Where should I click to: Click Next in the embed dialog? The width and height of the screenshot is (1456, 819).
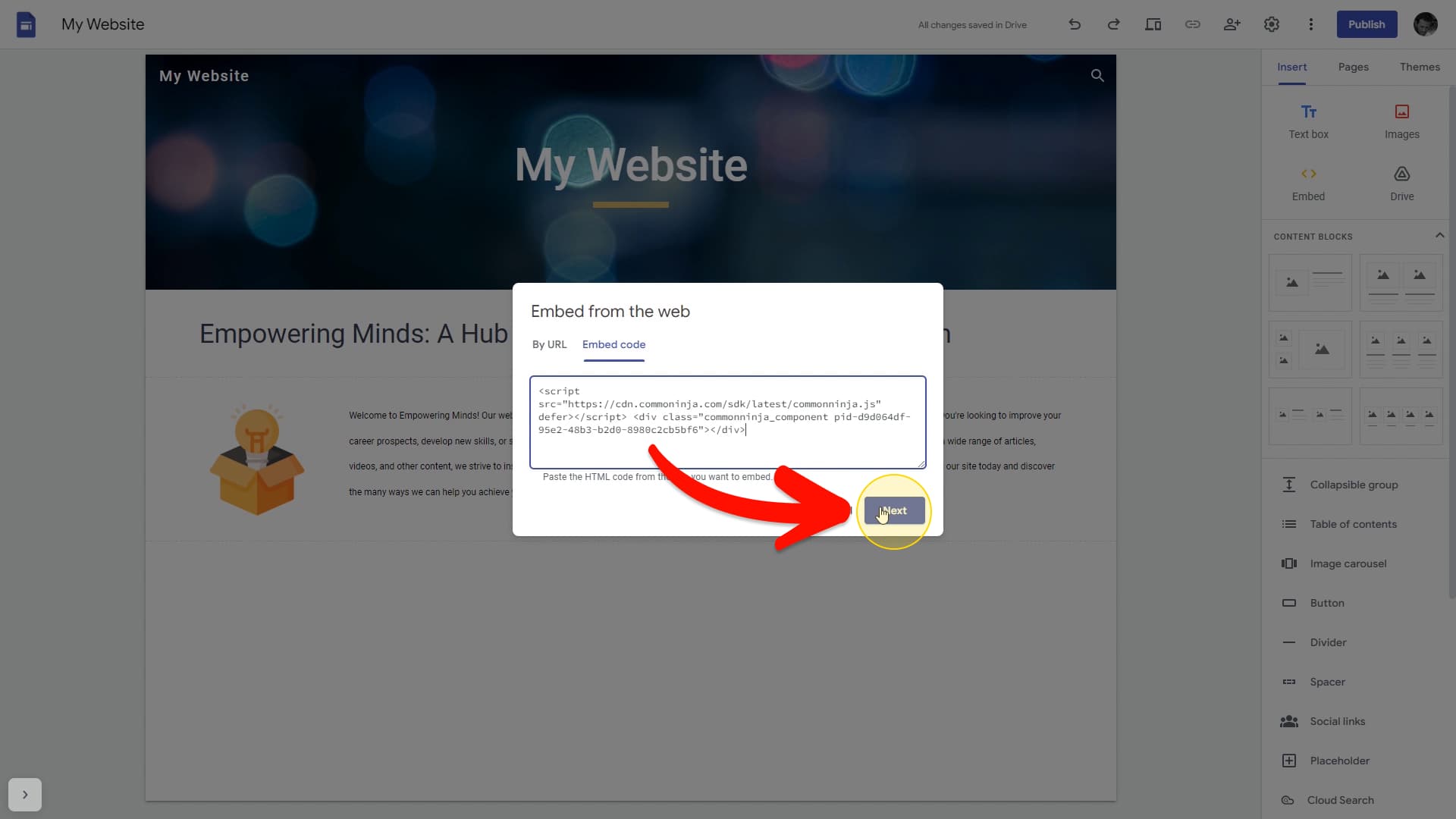(895, 510)
